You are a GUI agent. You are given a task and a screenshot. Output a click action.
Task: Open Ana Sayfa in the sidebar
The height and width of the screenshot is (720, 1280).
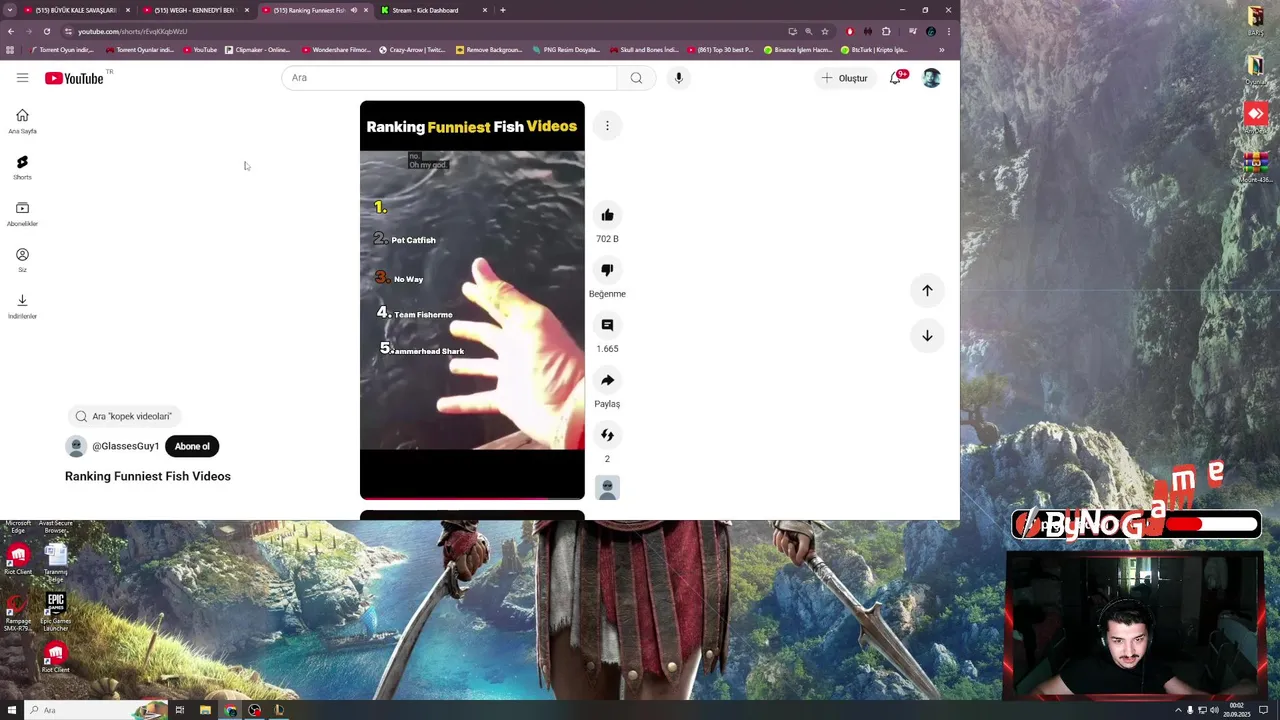(x=22, y=121)
